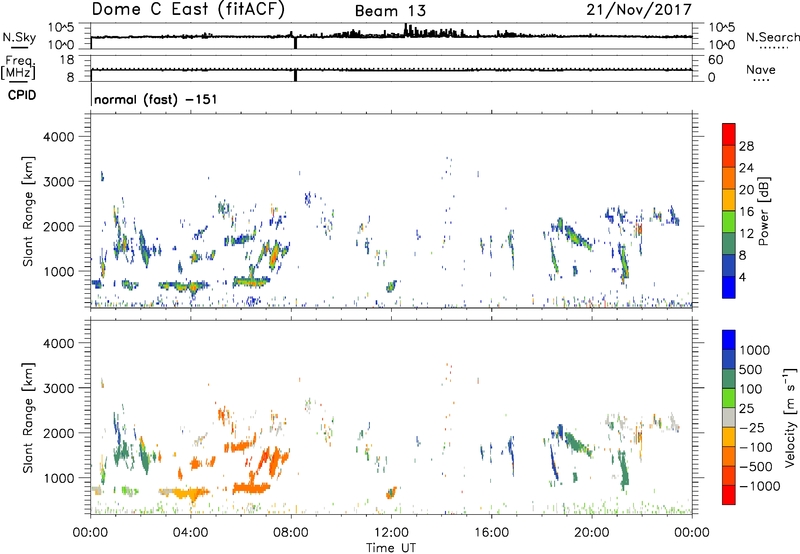Pick the teal 100–500 velocity colorbar segment
This screenshot has width=800, height=554.
pyautogui.click(x=729, y=379)
